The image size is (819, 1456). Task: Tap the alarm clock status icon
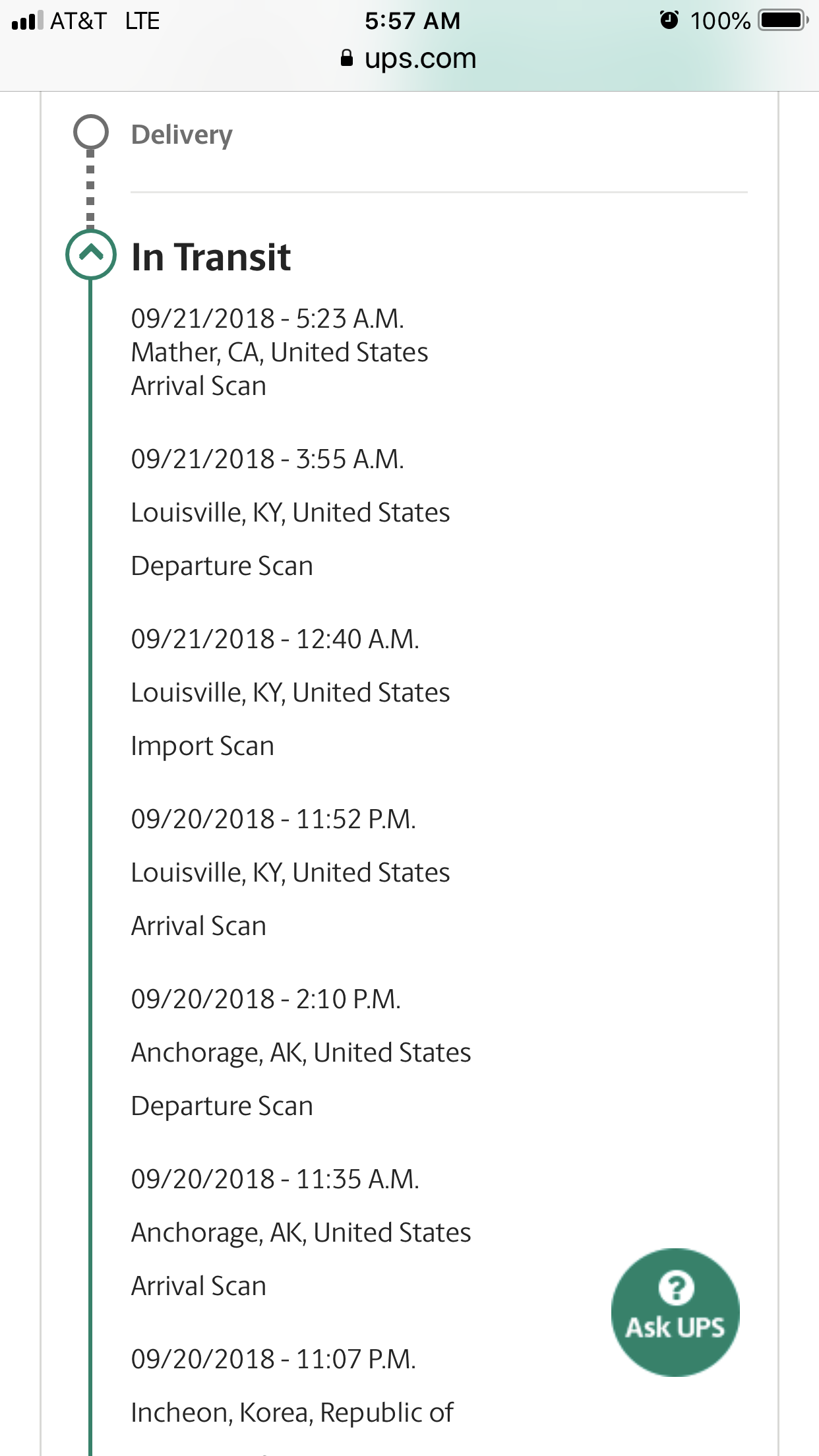[669, 20]
